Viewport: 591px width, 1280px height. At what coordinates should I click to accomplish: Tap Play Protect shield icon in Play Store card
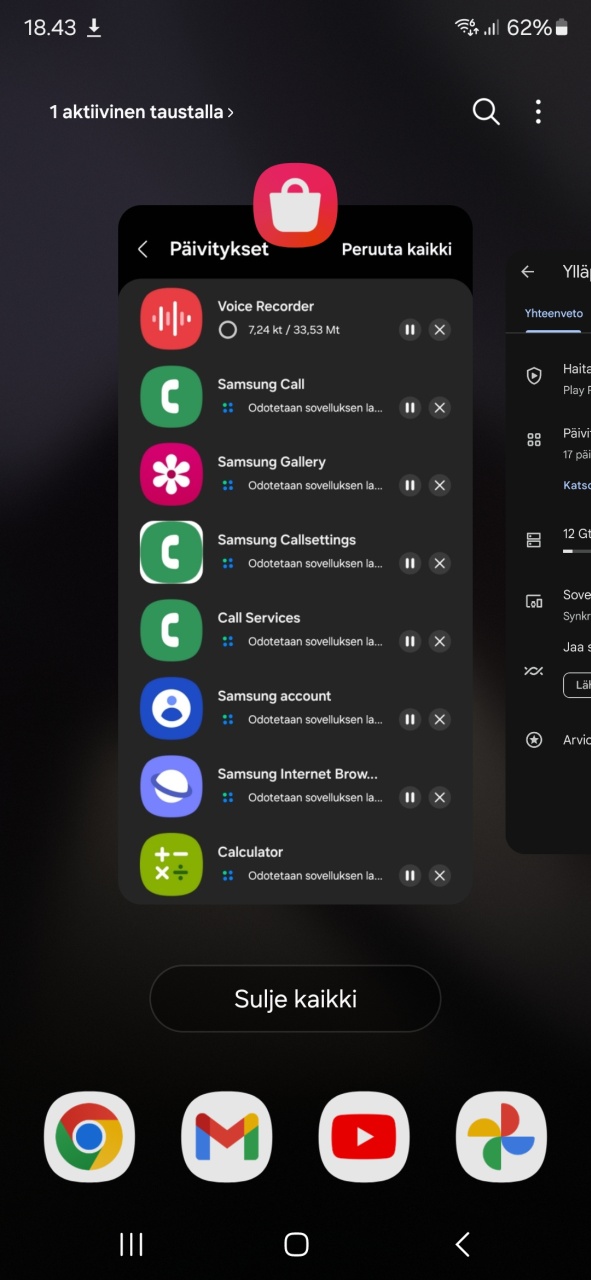pos(534,376)
